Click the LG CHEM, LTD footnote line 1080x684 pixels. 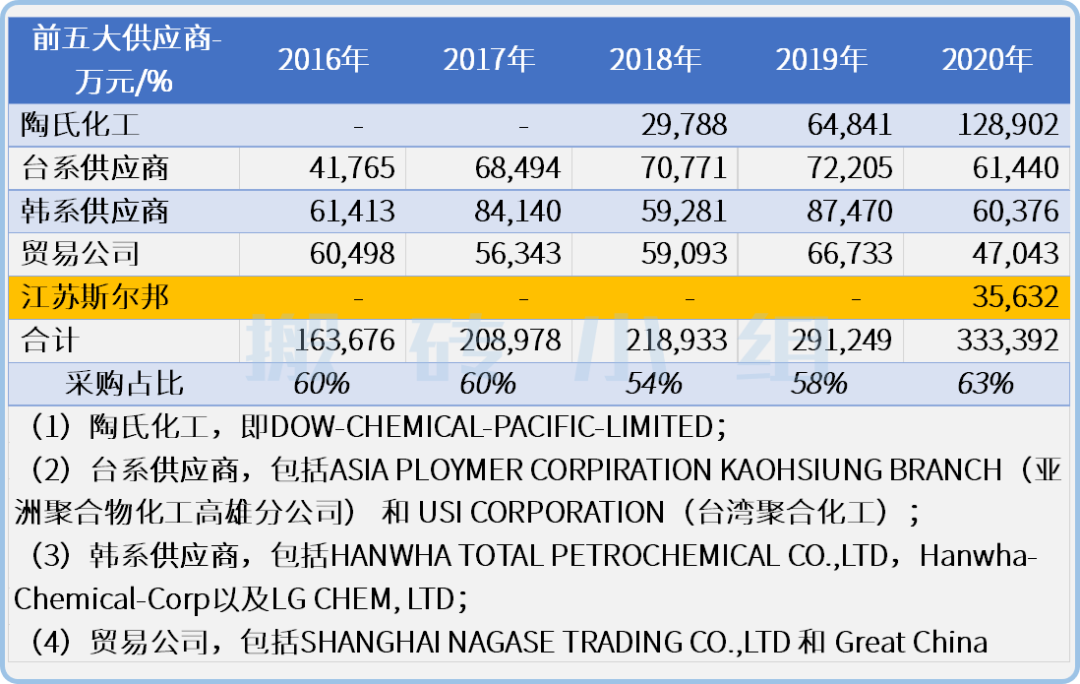tap(241, 599)
